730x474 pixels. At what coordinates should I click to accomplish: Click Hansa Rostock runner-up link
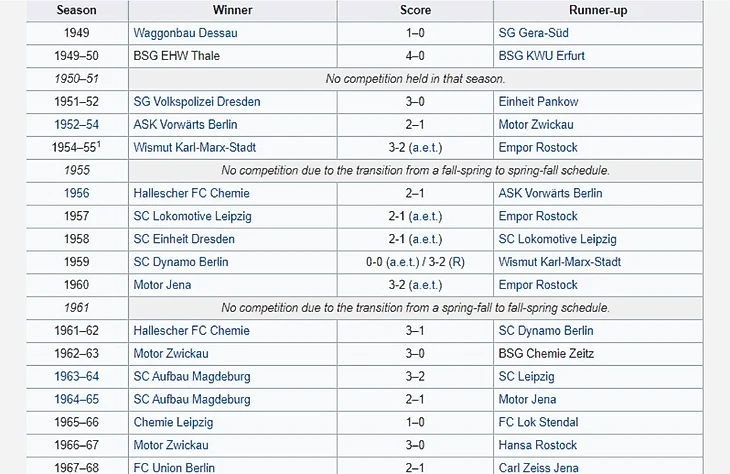538,445
